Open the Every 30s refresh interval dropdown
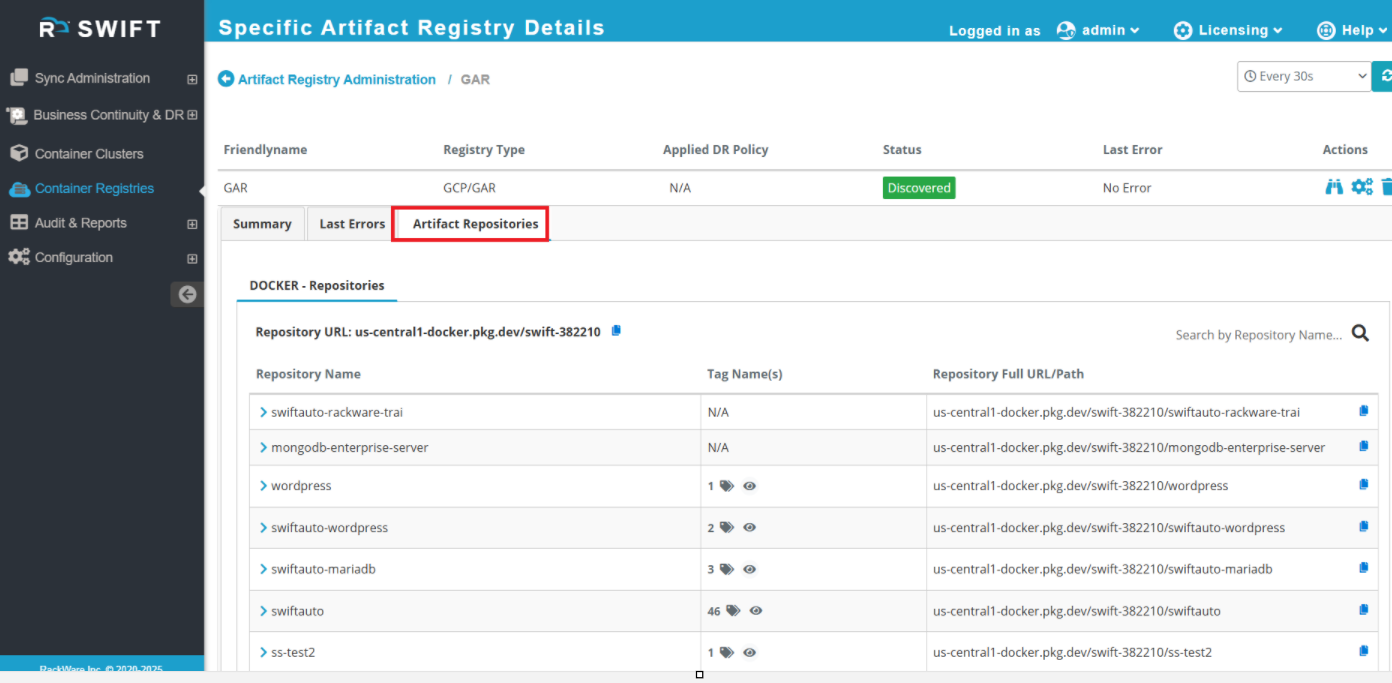Screen dimensions: 1392x683 click(1304, 76)
